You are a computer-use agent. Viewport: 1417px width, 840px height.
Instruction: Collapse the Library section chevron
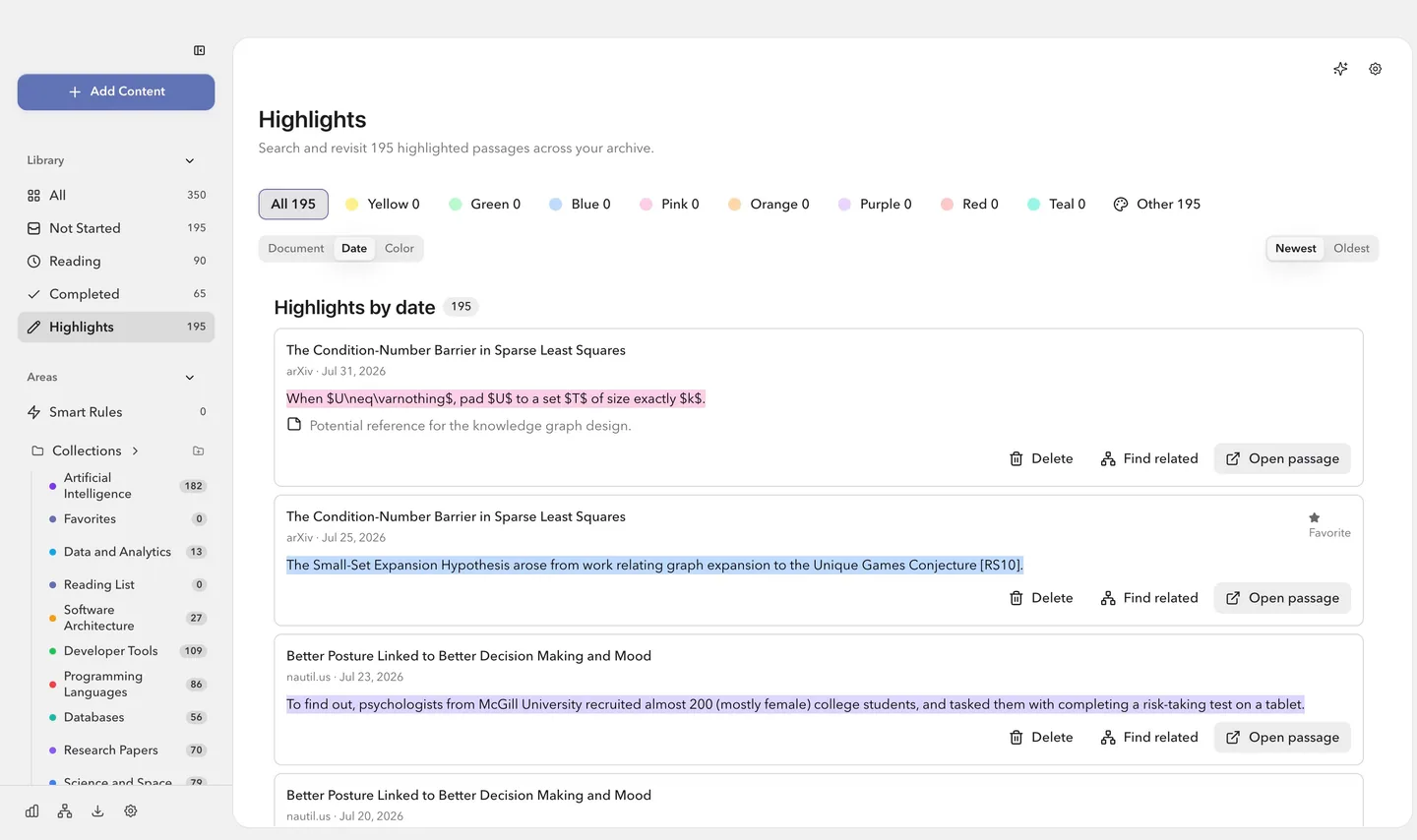point(190,160)
